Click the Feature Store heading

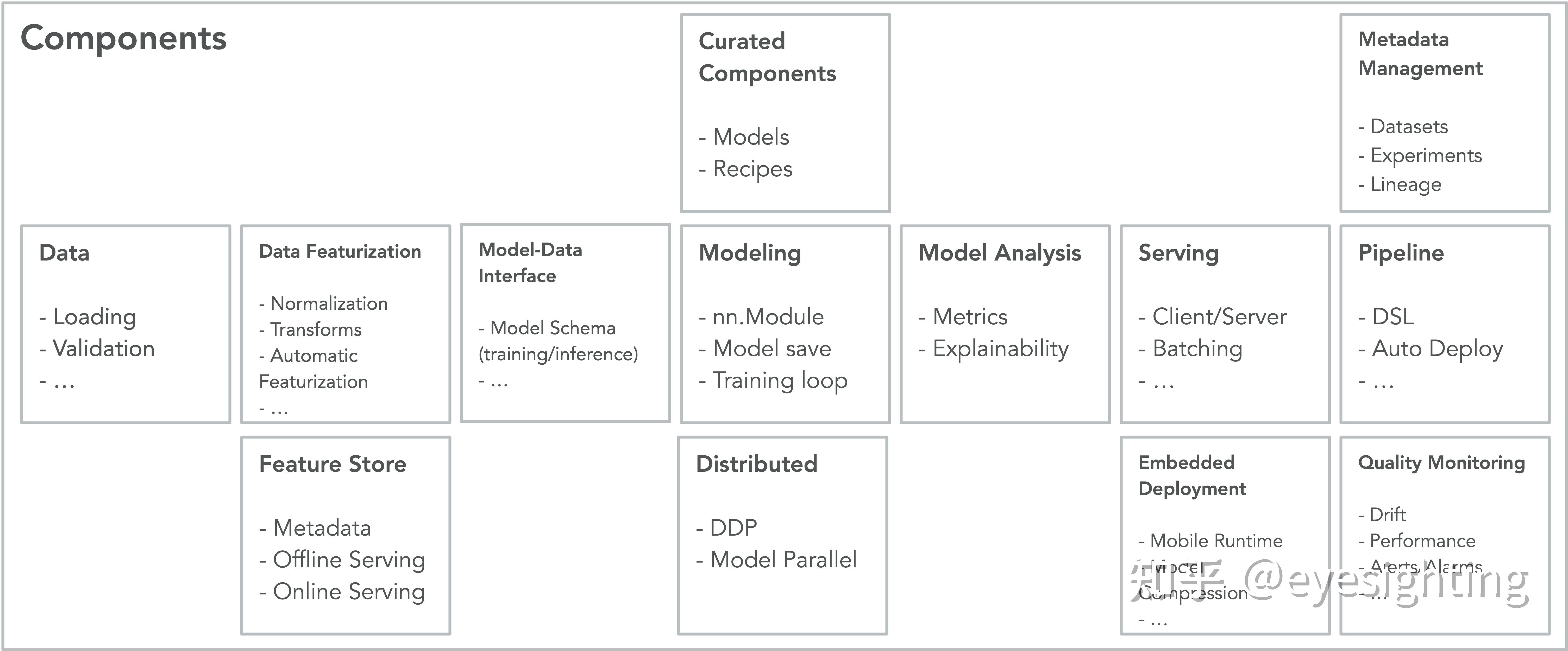pyautogui.click(x=332, y=464)
